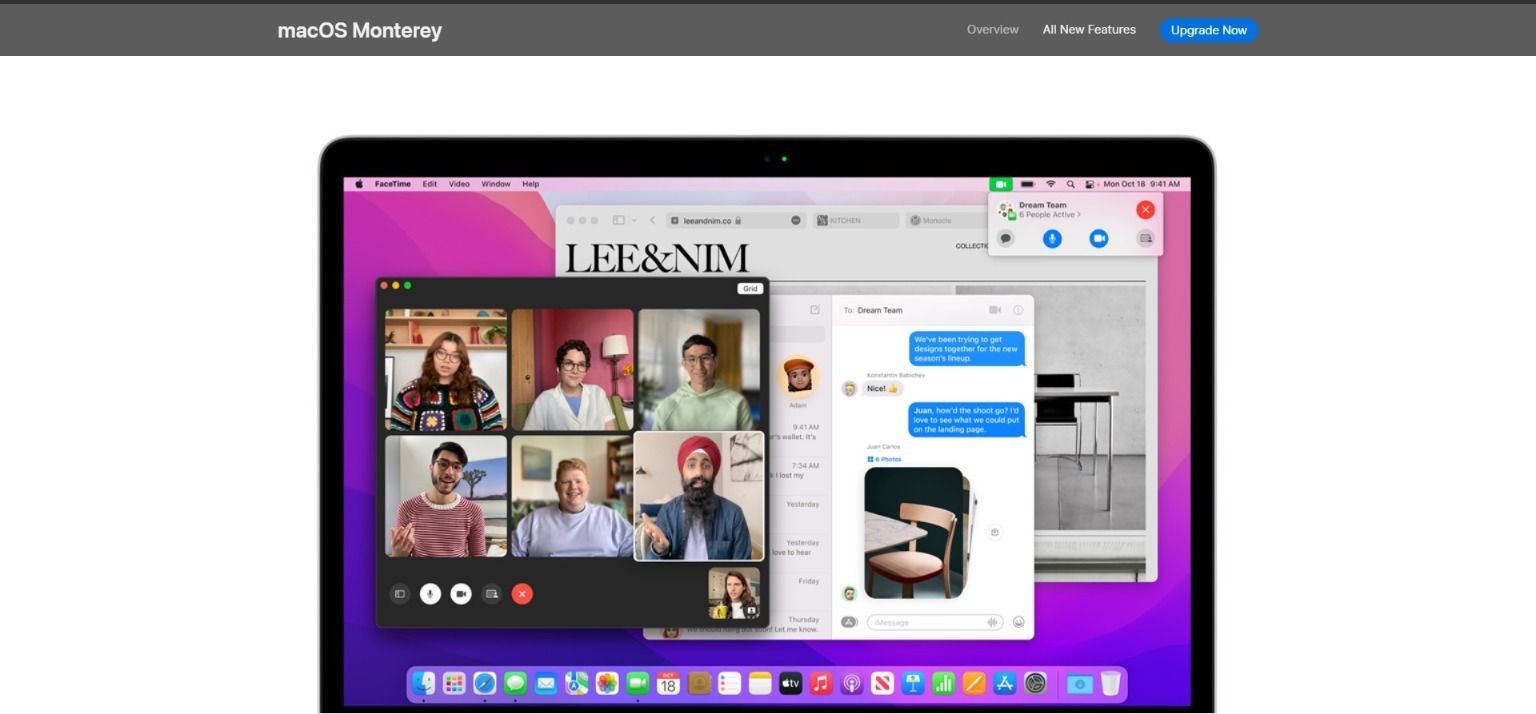Open Trash in the Dock
The image size is (1536, 714).
coord(1111,683)
